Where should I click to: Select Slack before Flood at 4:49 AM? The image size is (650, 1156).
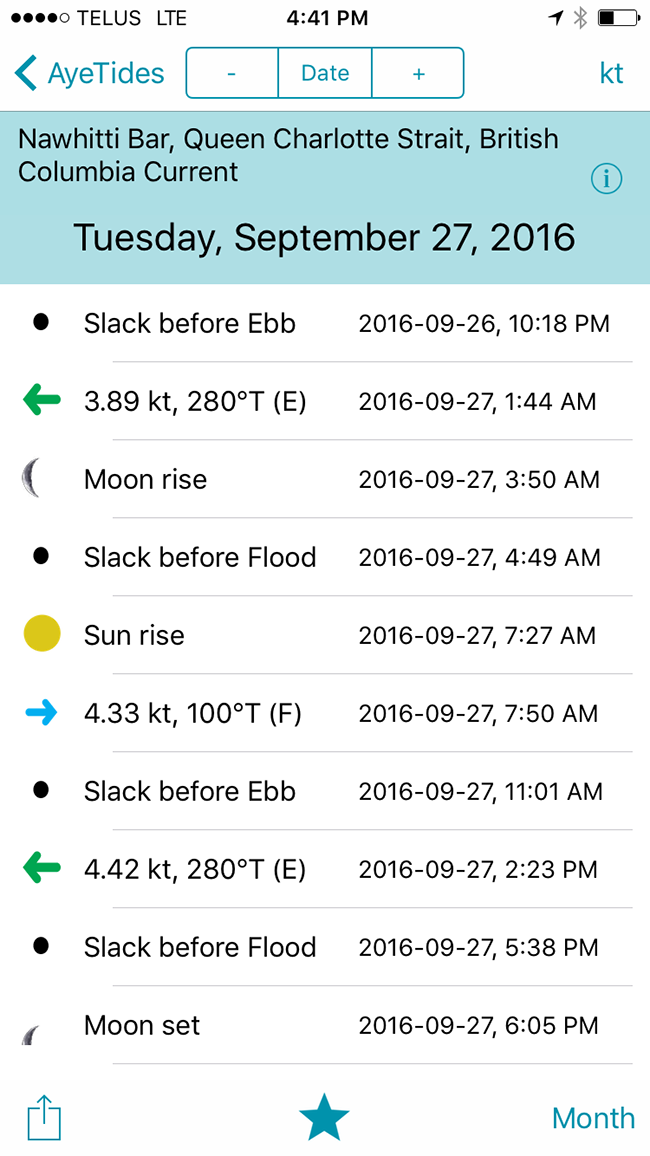325,557
